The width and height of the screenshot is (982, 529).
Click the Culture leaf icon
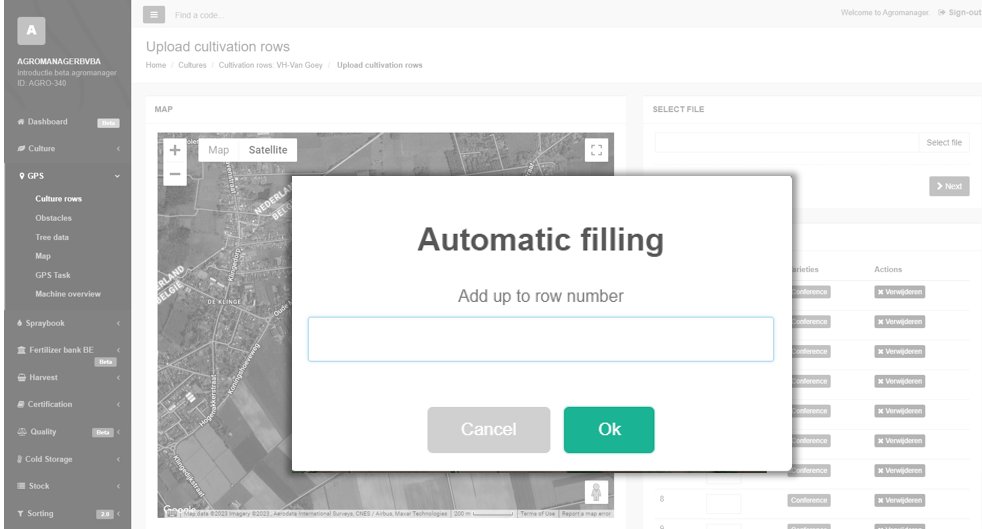point(21,148)
